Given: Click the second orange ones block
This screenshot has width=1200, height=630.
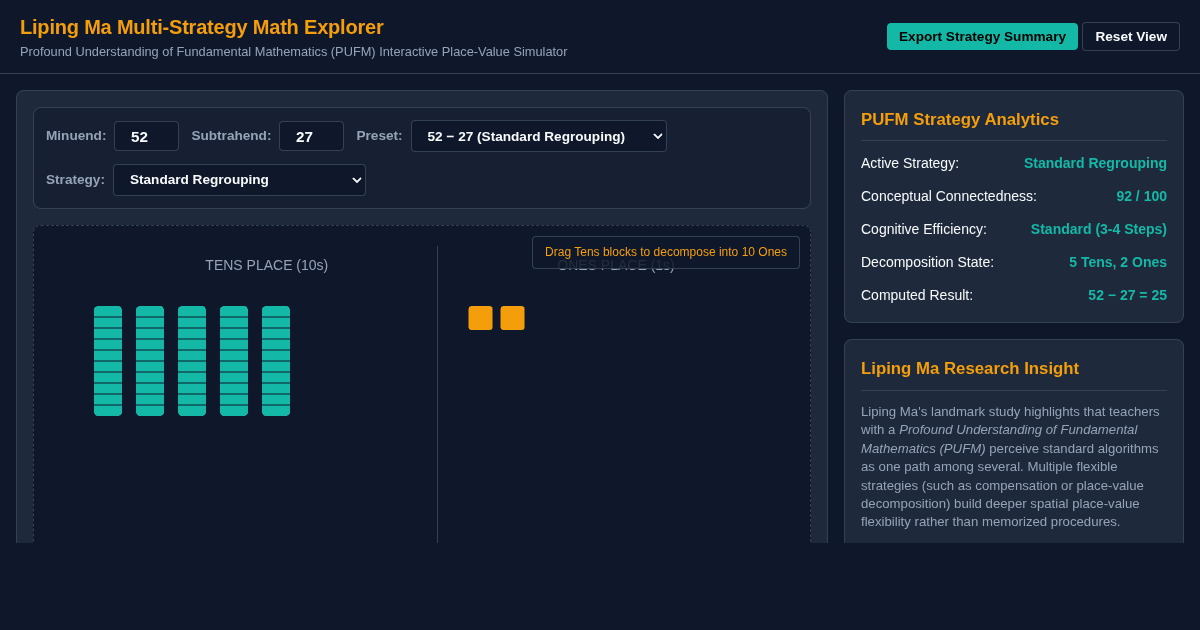Looking at the screenshot, I should 513,318.
